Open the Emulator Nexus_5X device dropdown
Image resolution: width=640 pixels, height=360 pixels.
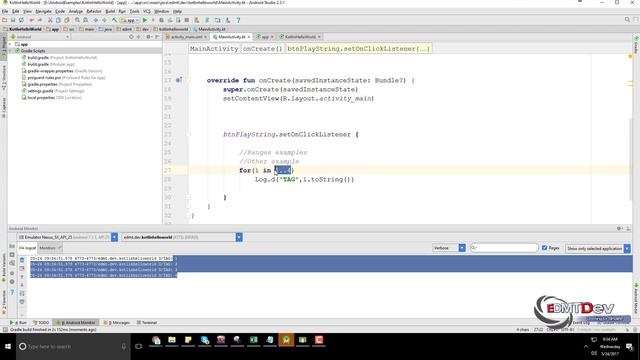pos(67,237)
